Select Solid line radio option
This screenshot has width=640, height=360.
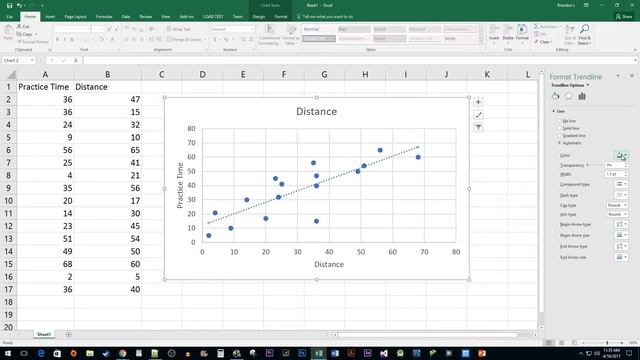pyautogui.click(x=560, y=129)
